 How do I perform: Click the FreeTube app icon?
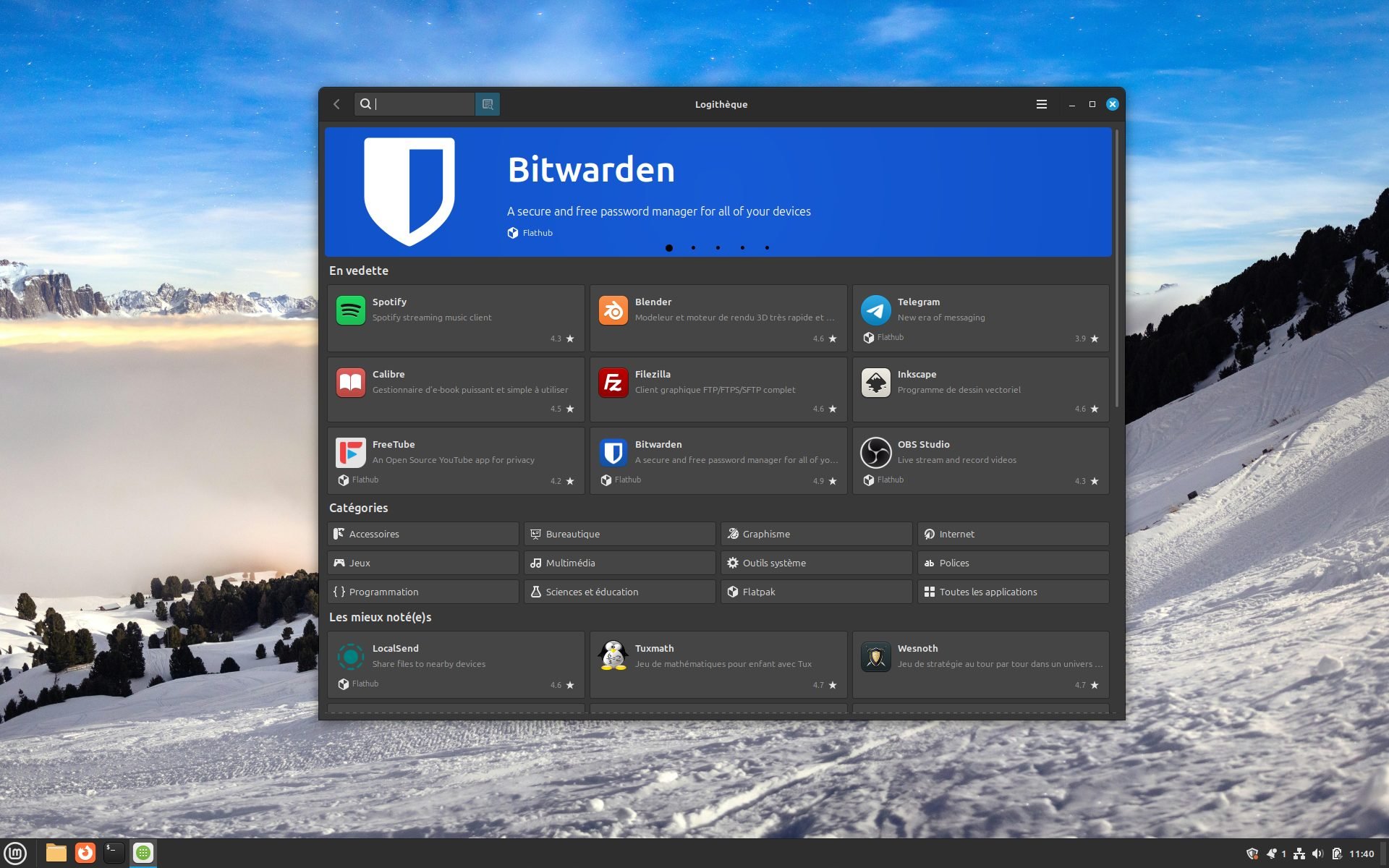[x=351, y=454]
